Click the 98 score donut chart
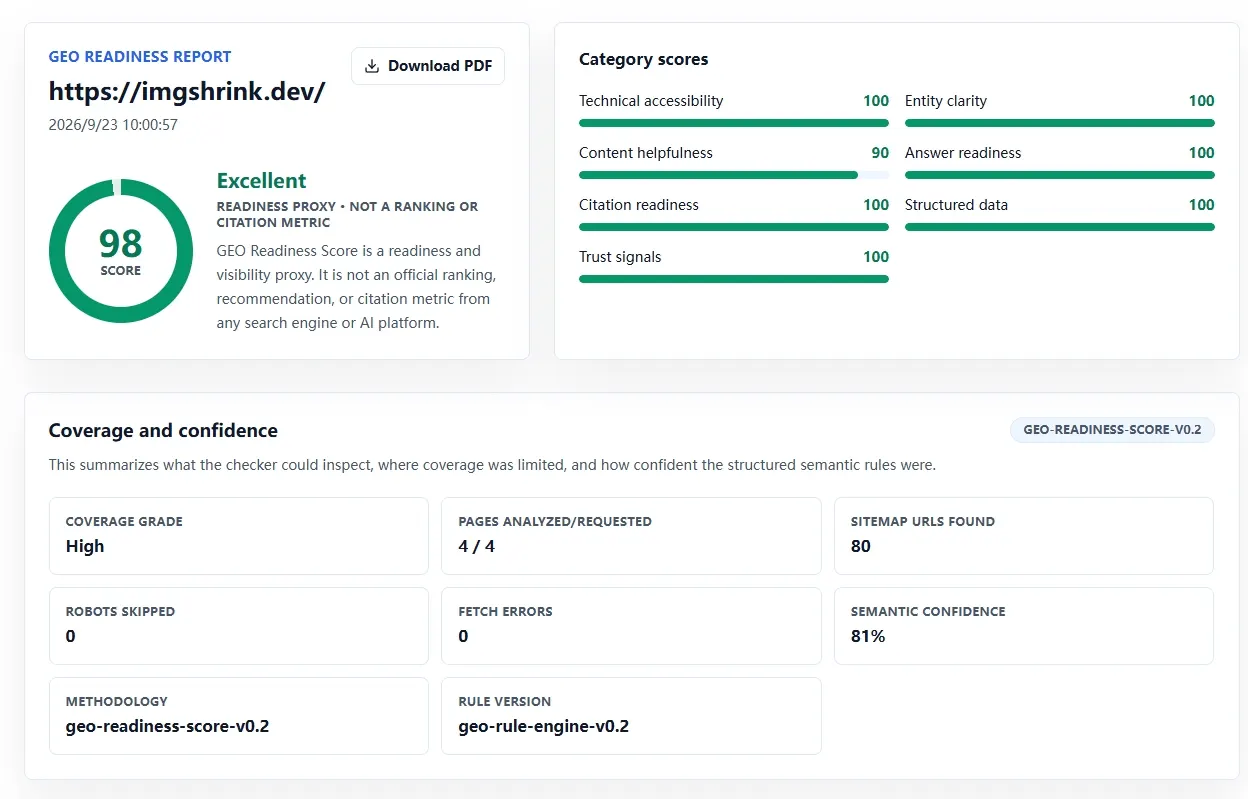This screenshot has width=1248, height=799. point(121,251)
